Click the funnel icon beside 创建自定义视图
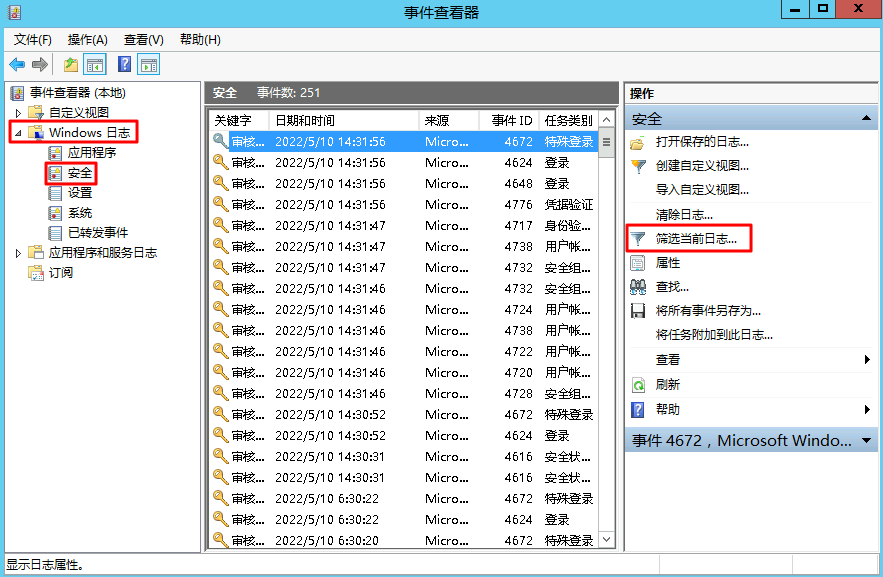883x577 pixels. 638,166
